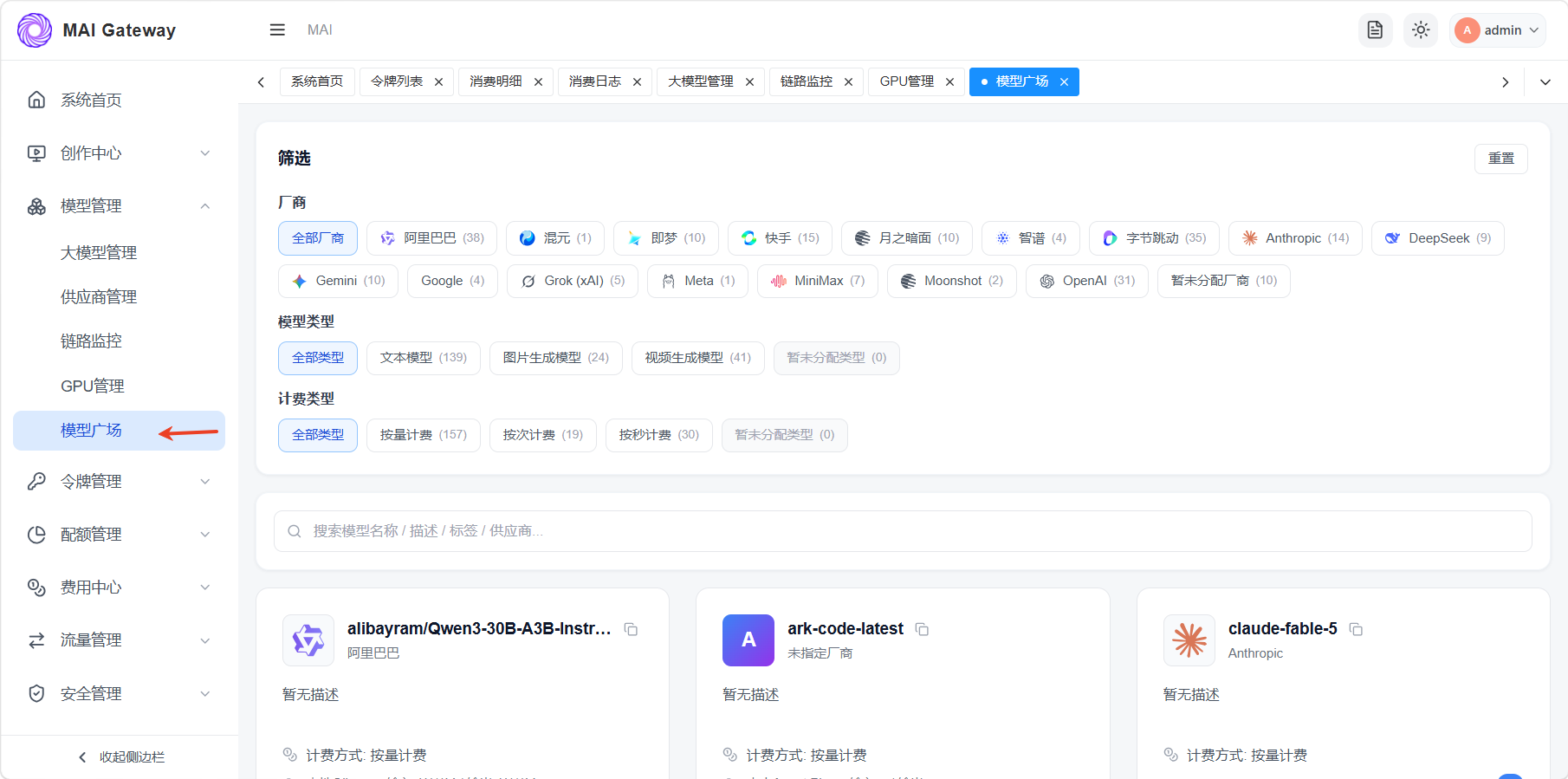Filter by 智谱 vendor
Image resolution: width=1568 pixels, height=779 pixels.
click(1031, 238)
